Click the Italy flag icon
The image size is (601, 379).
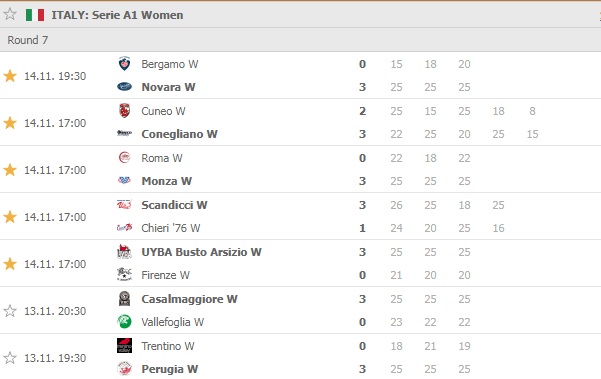click(x=35, y=15)
